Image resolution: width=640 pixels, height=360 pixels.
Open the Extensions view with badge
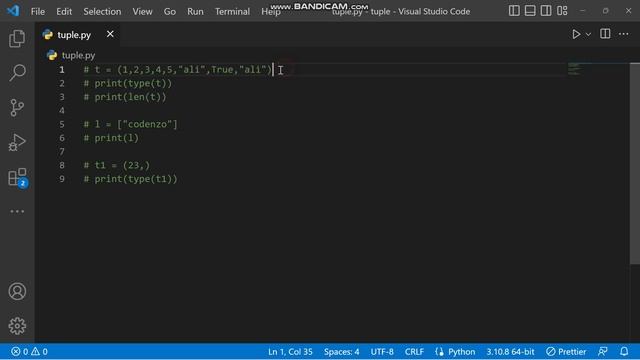click(x=17, y=178)
